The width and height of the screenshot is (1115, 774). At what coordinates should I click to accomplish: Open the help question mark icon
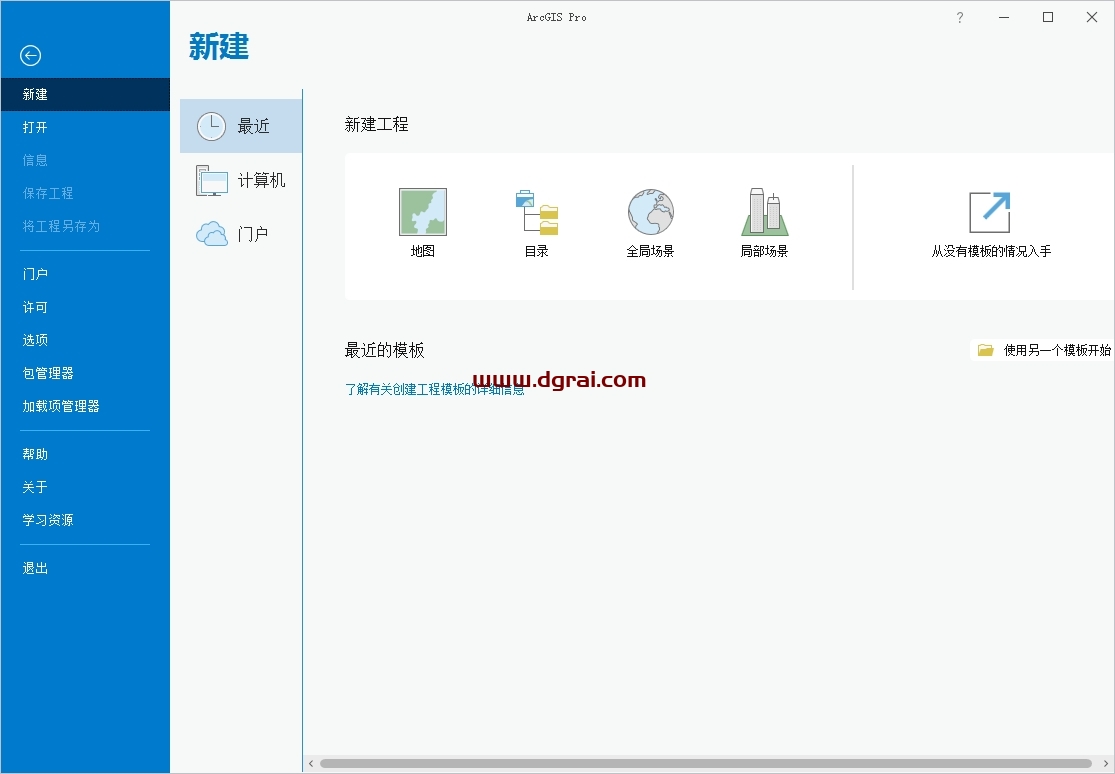[x=960, y=18]
